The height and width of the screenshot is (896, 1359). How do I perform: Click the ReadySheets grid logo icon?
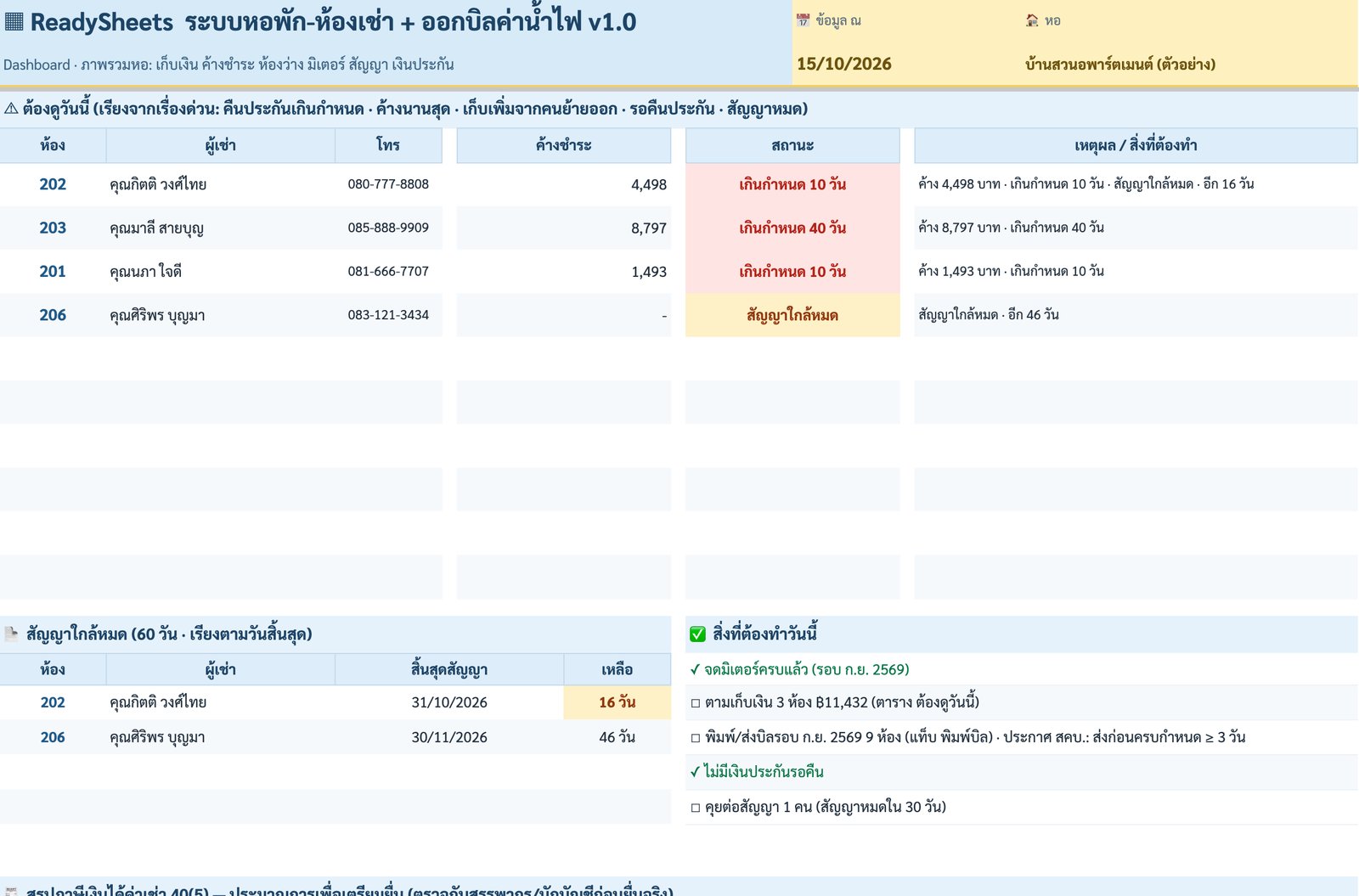(14, 21)
